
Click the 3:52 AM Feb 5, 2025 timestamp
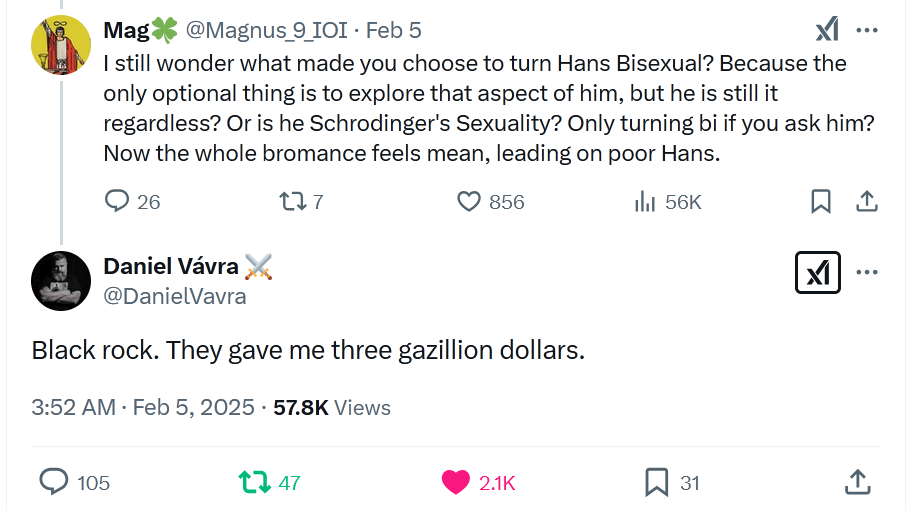point(143,407)
